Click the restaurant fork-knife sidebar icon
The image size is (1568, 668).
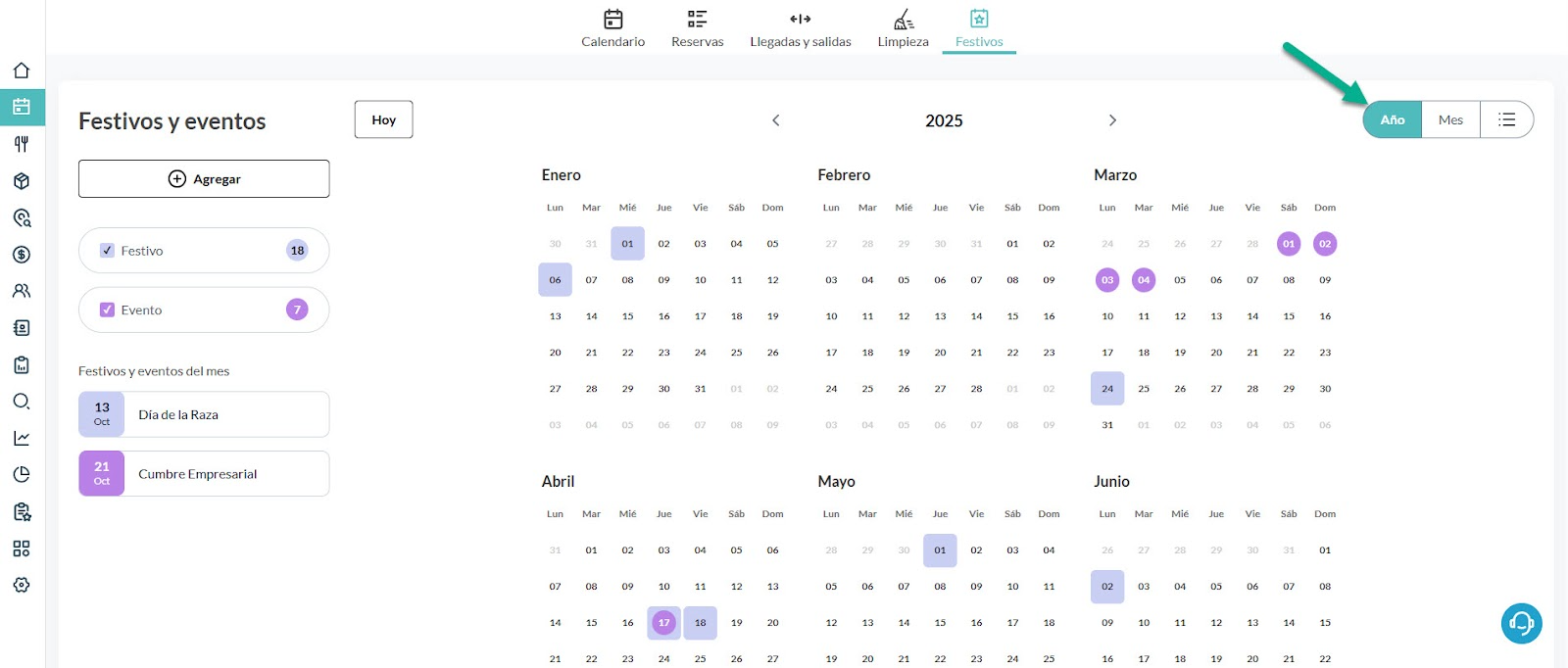(22, 144)
